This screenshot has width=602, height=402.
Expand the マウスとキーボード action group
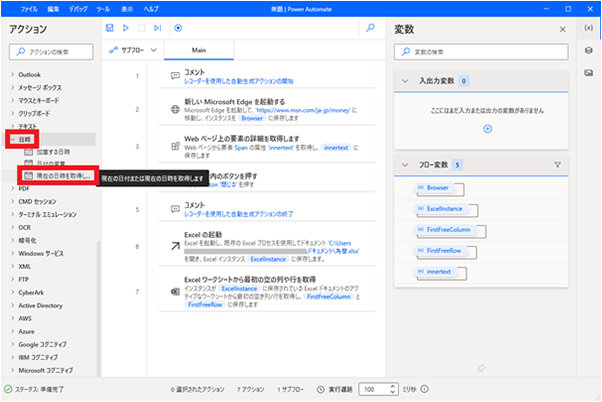click(13, 100)
